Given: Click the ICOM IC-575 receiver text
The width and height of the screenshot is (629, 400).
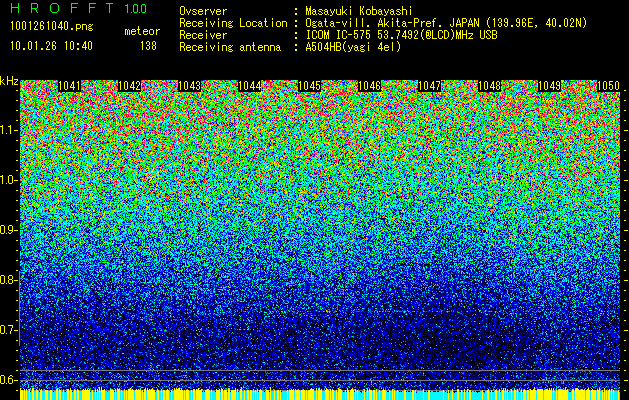Looking at the screenshot, I should (401, 35).
